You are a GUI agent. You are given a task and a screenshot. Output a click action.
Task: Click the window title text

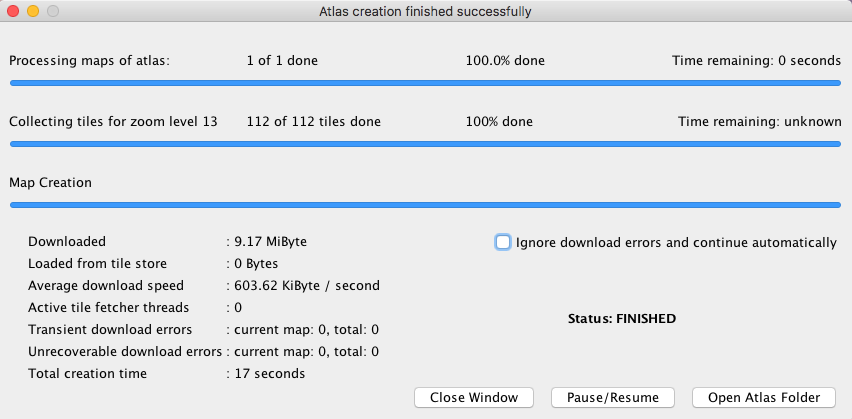click(425, 11)
